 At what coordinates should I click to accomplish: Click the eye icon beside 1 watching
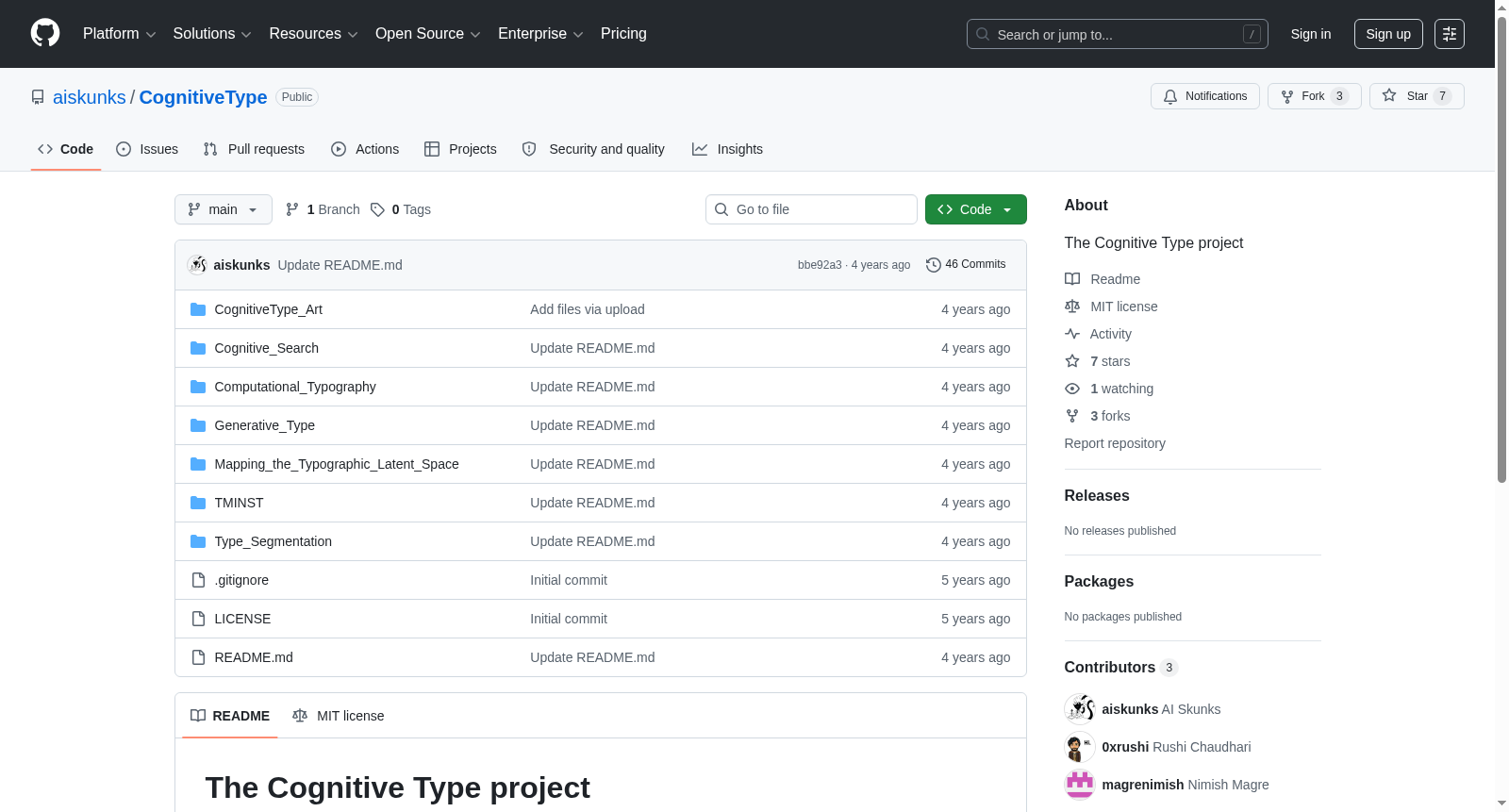(1072, 389)
